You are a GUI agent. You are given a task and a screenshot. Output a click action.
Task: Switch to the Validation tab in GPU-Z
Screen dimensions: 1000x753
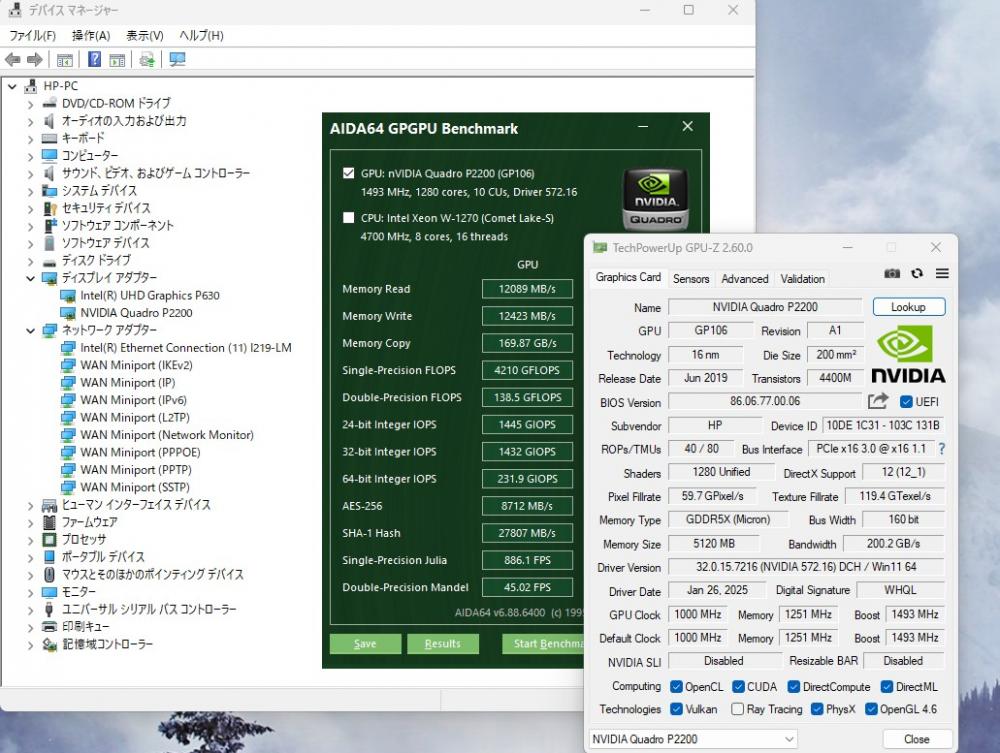tap(802, 279)
